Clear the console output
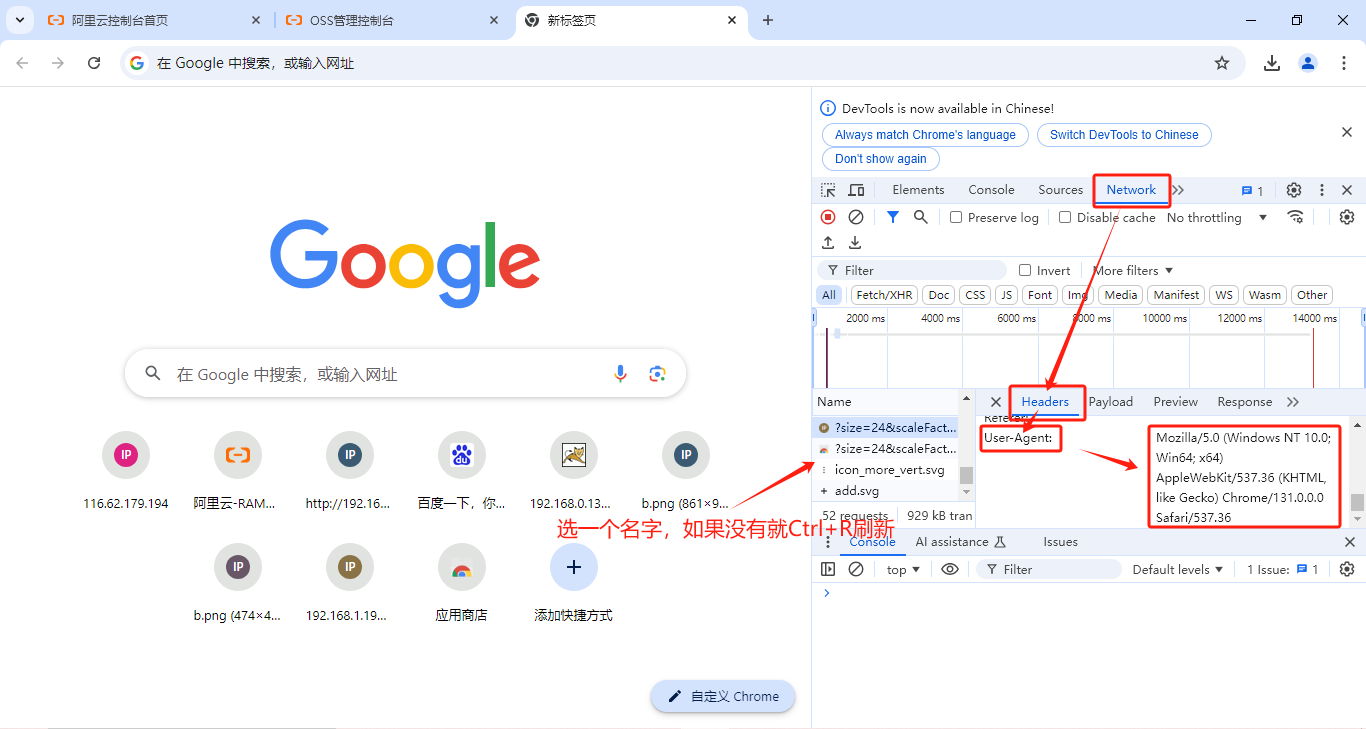Viewport: 1366px width, 729px height. coord(856,569)
